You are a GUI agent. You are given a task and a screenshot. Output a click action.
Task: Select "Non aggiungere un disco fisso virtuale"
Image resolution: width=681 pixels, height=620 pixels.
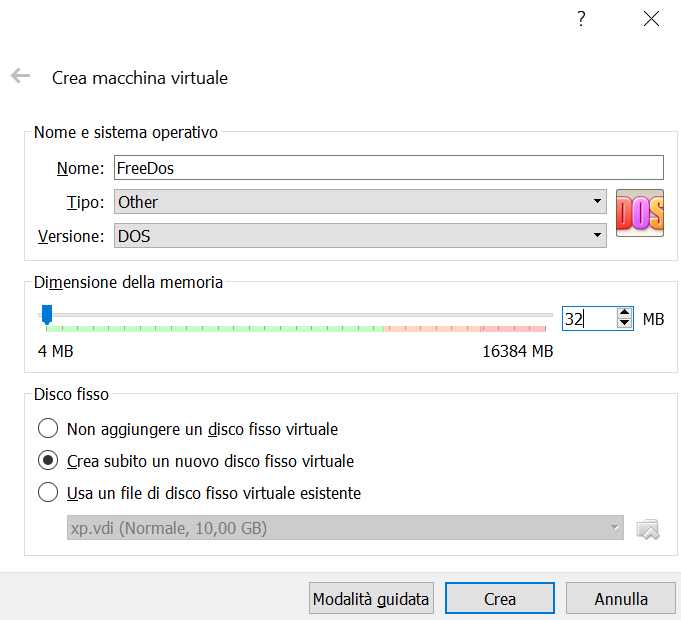tap(47, 429)
